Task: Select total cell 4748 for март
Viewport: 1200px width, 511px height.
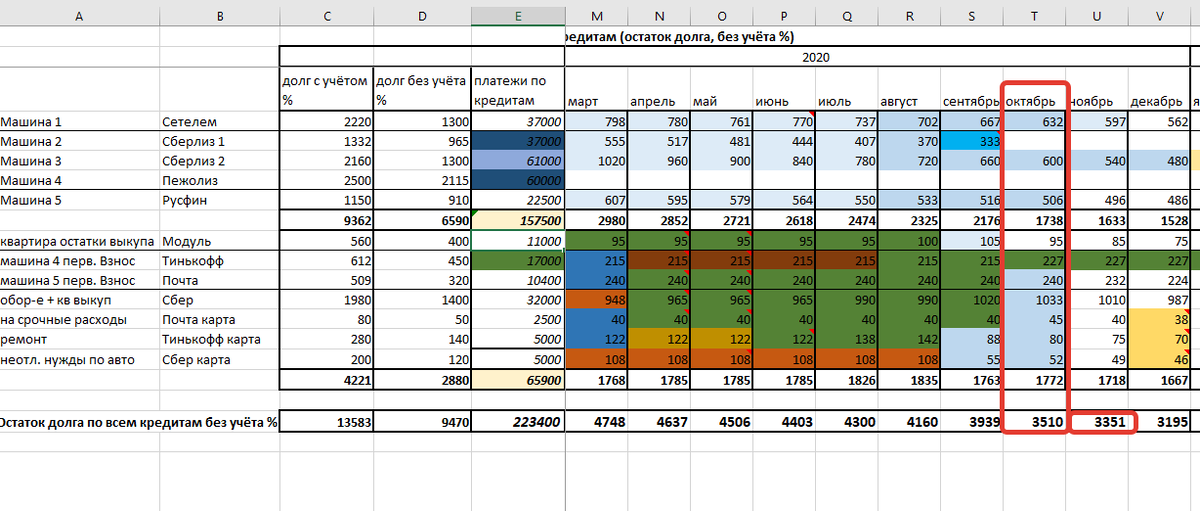Action: [x=595, y=422]
